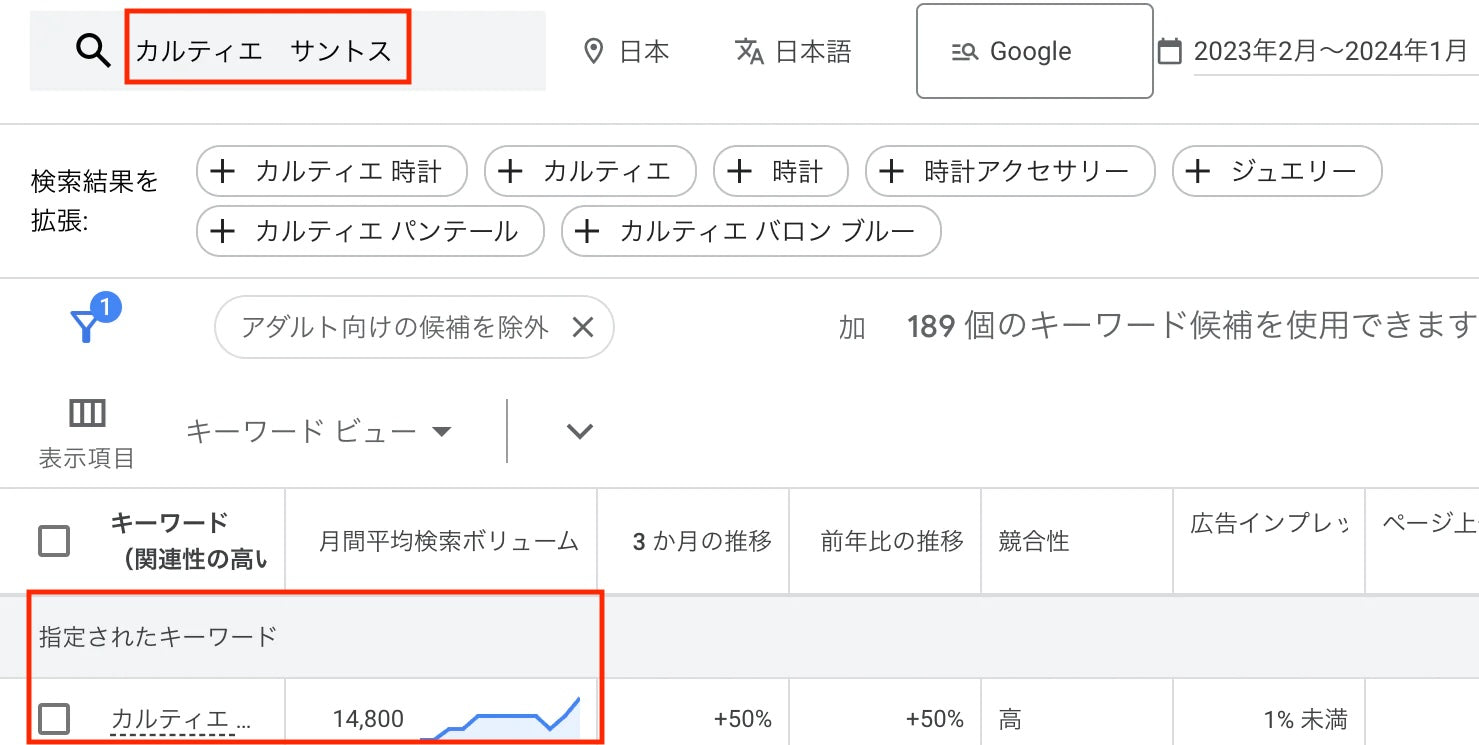Click the search trend sparkline chart
This screenshot has width=1479, height=745.
(500, 719)
